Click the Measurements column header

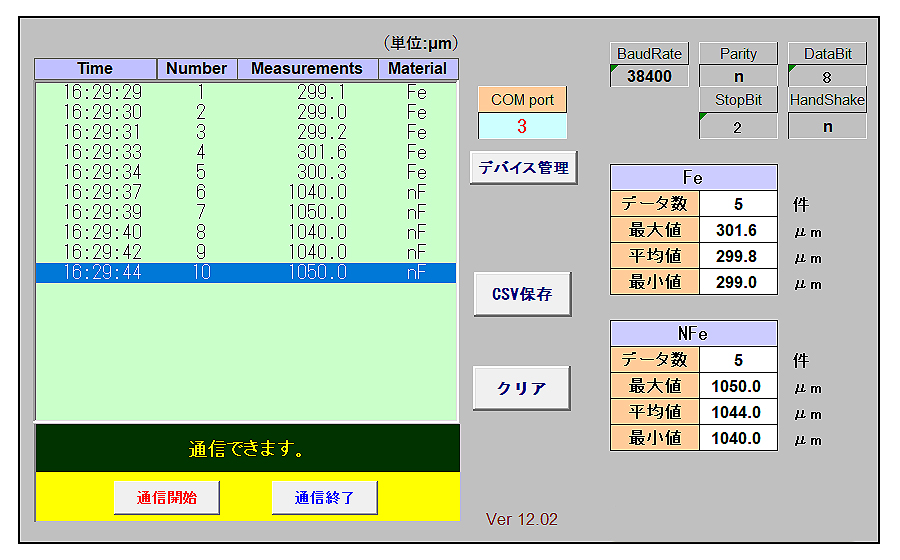[x=307, y=69]
